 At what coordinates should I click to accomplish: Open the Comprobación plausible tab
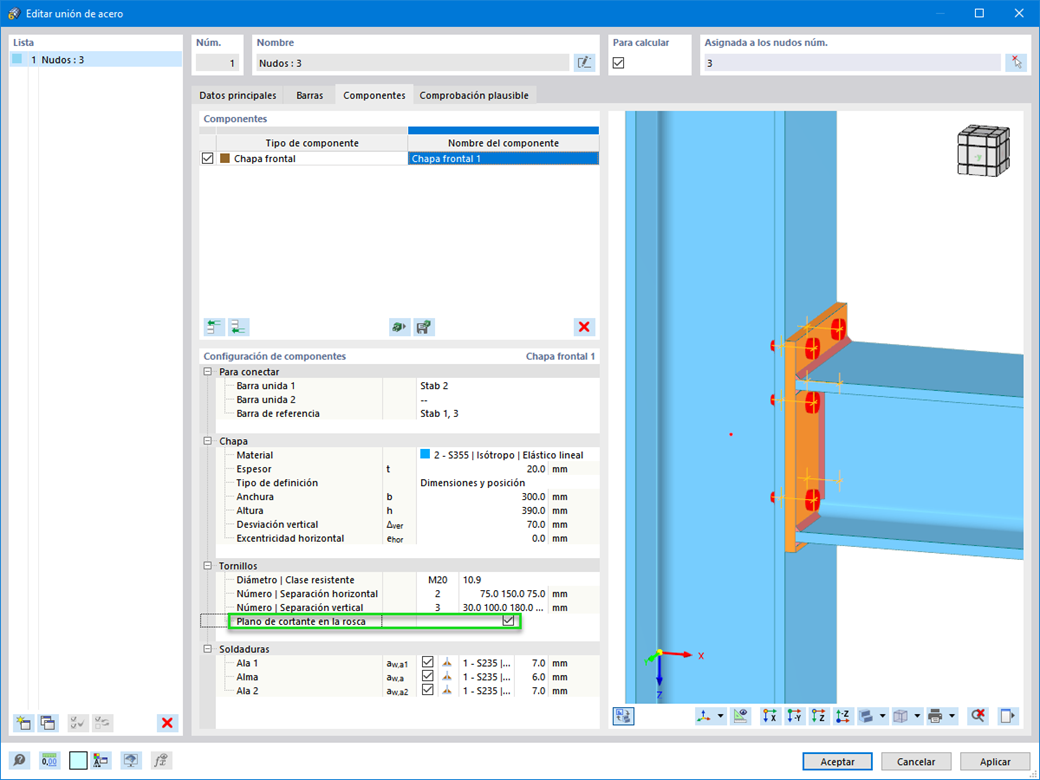pos(474,96)
